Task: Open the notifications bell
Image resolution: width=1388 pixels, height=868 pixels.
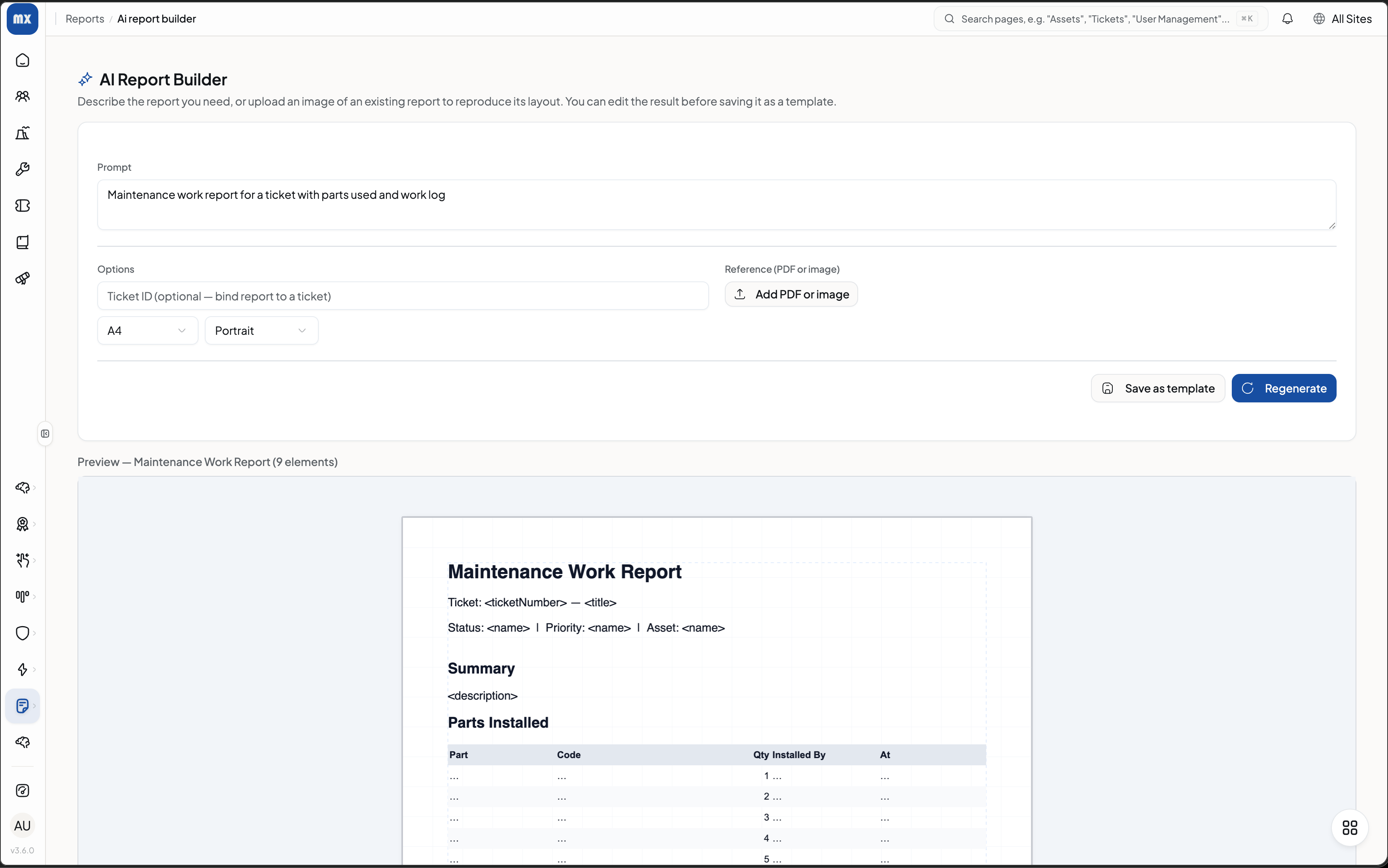Action: pyautogui.click(x=1288, y=19)
